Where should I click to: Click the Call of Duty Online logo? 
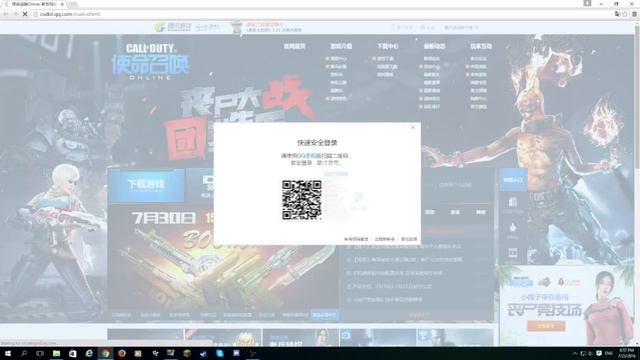pyautogui.click(x=151, y=62)
